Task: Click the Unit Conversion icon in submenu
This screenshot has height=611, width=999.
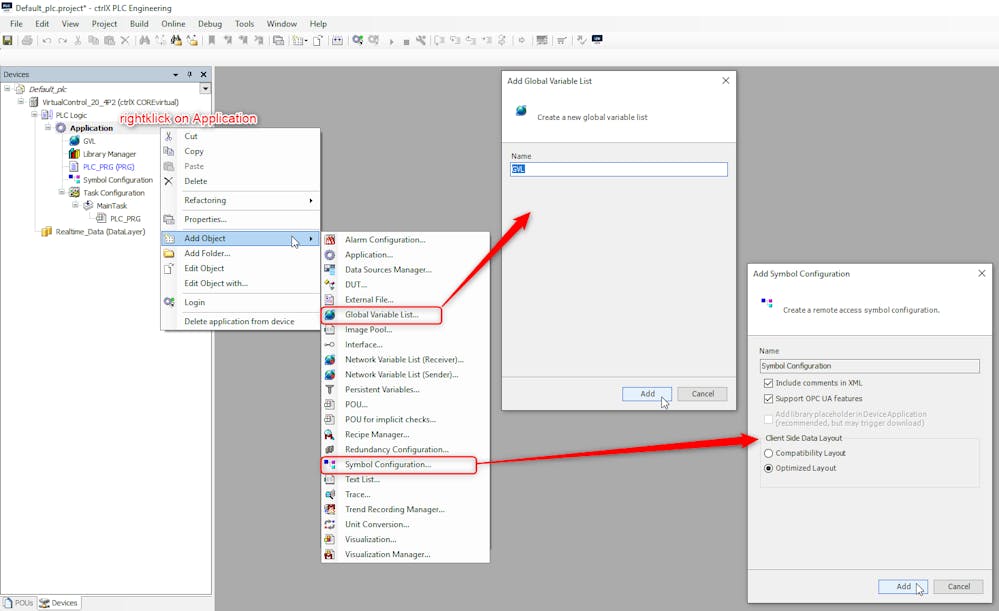Action: coord(329,524)
